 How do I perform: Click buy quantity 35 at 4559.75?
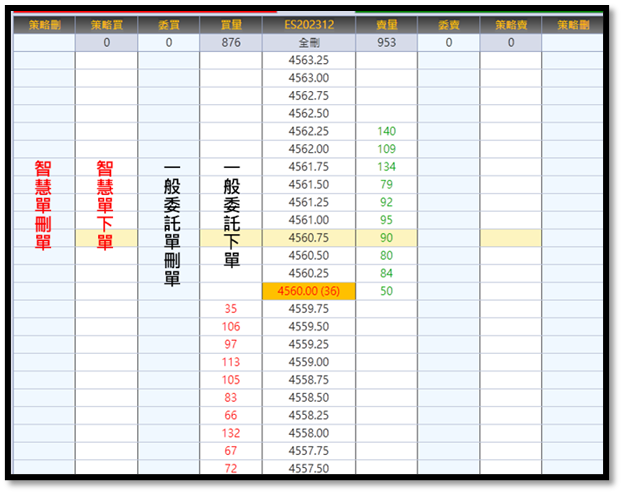pos(231,309)
